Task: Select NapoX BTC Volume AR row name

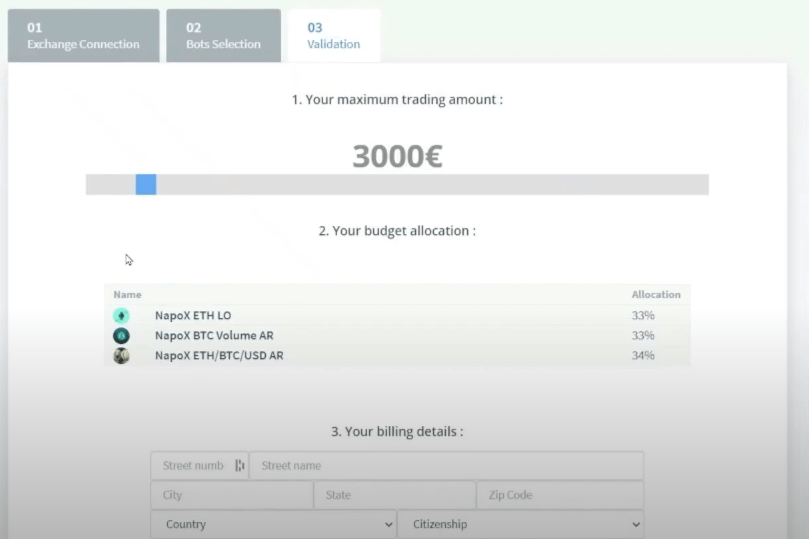Action: [214, 335]
